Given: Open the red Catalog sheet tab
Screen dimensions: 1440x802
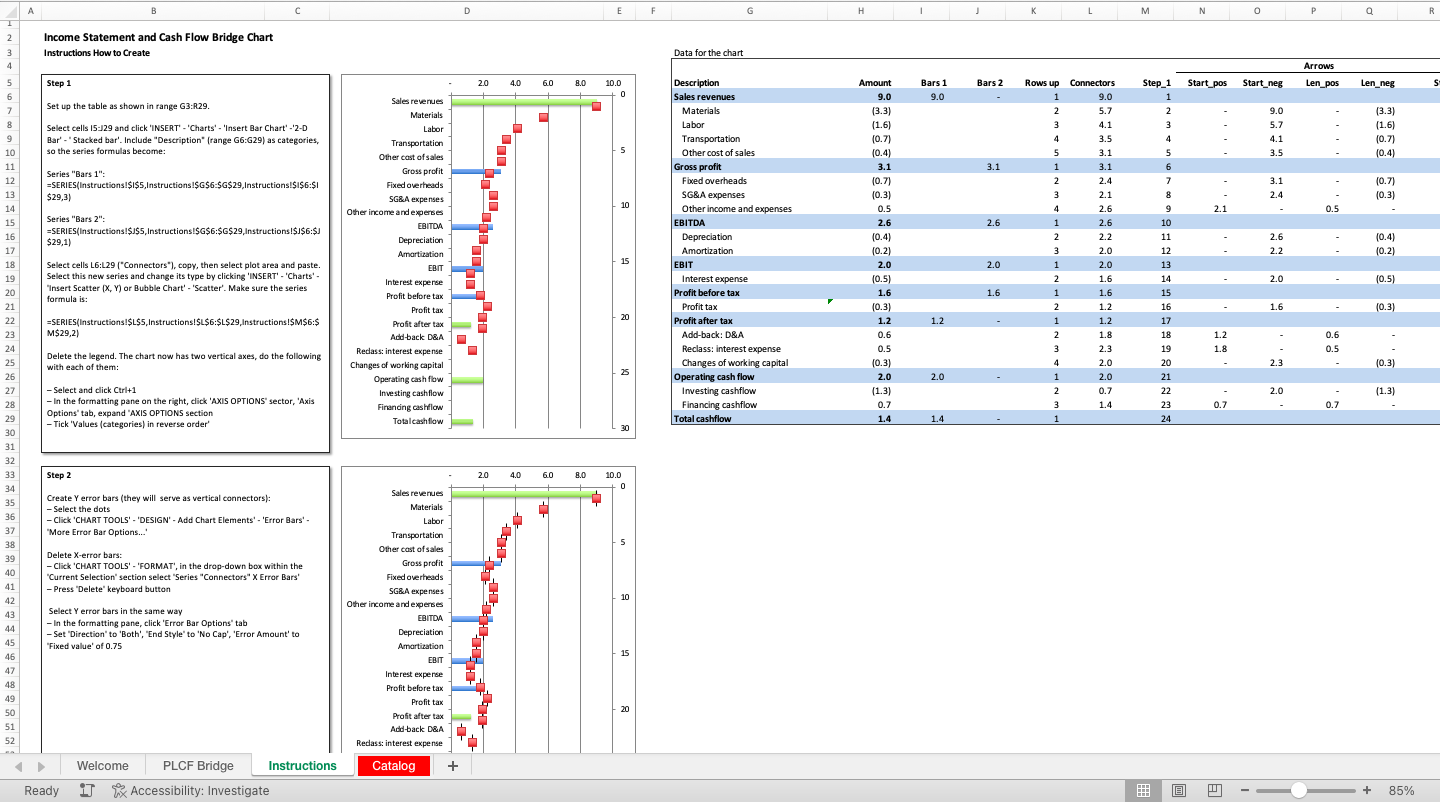Looking at the screenshot, I should pos(394,766).
